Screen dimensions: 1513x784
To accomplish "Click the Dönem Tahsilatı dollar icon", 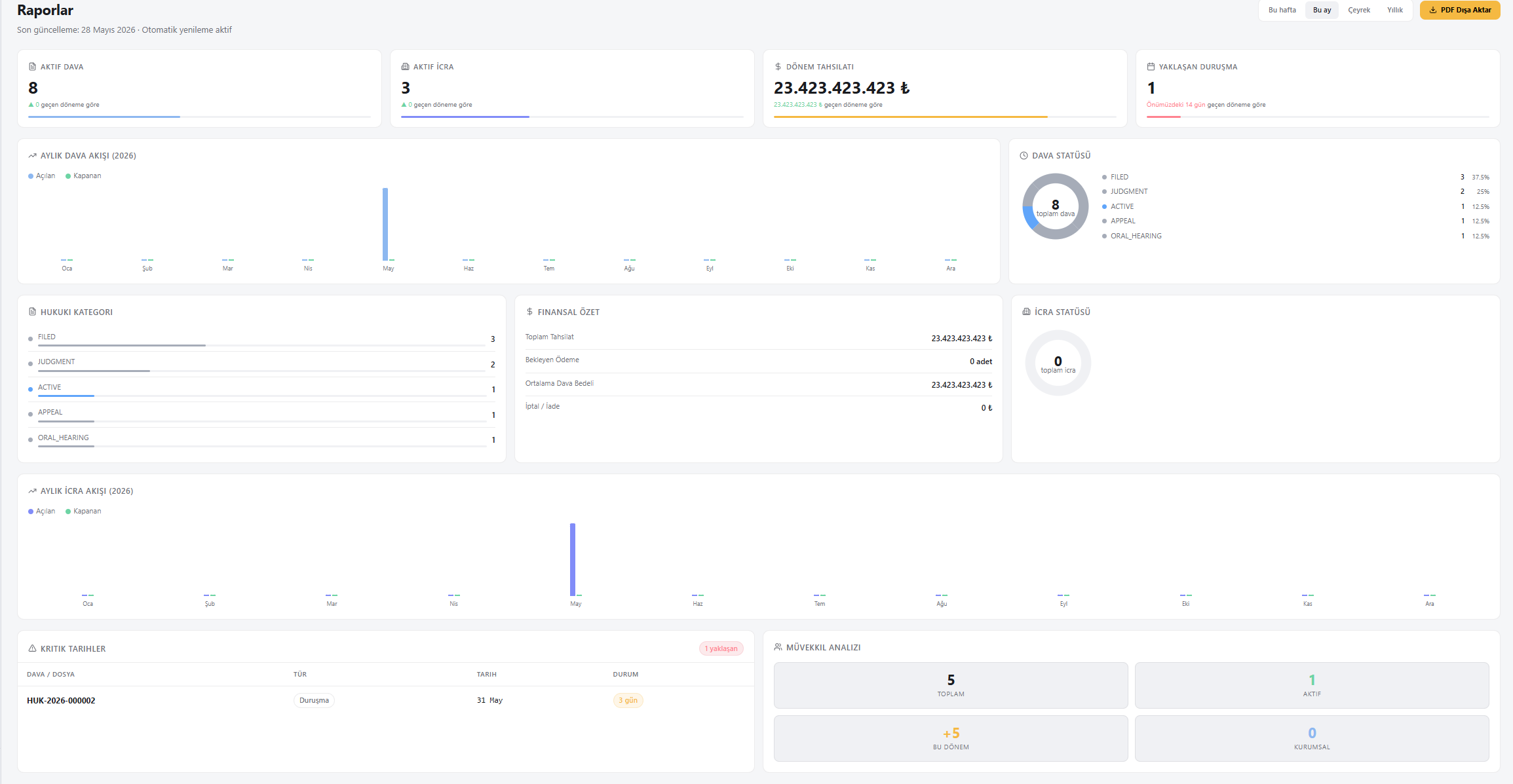I will coord(778,67).
